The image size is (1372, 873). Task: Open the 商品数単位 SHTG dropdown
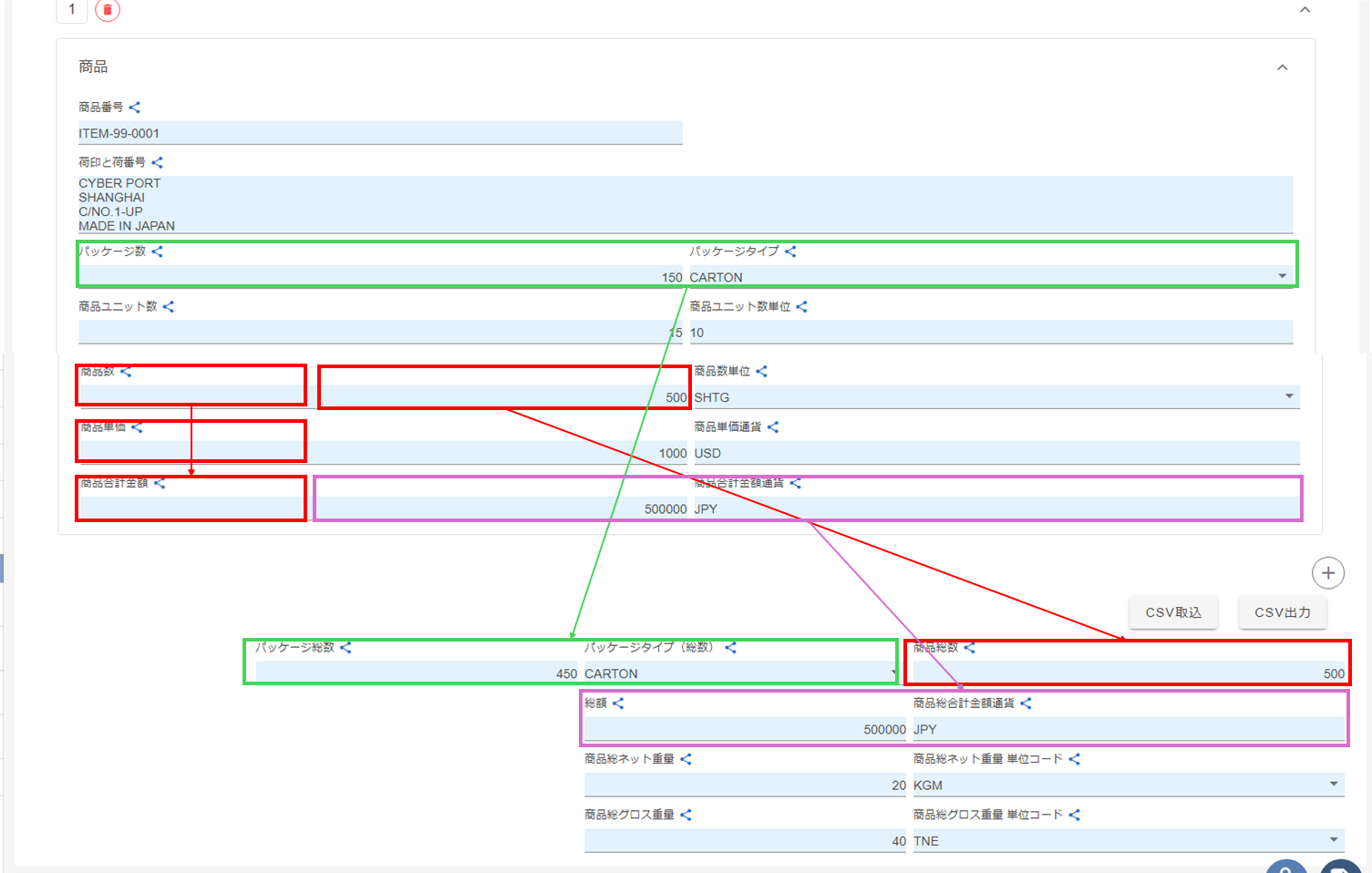tap(1288, 396)
